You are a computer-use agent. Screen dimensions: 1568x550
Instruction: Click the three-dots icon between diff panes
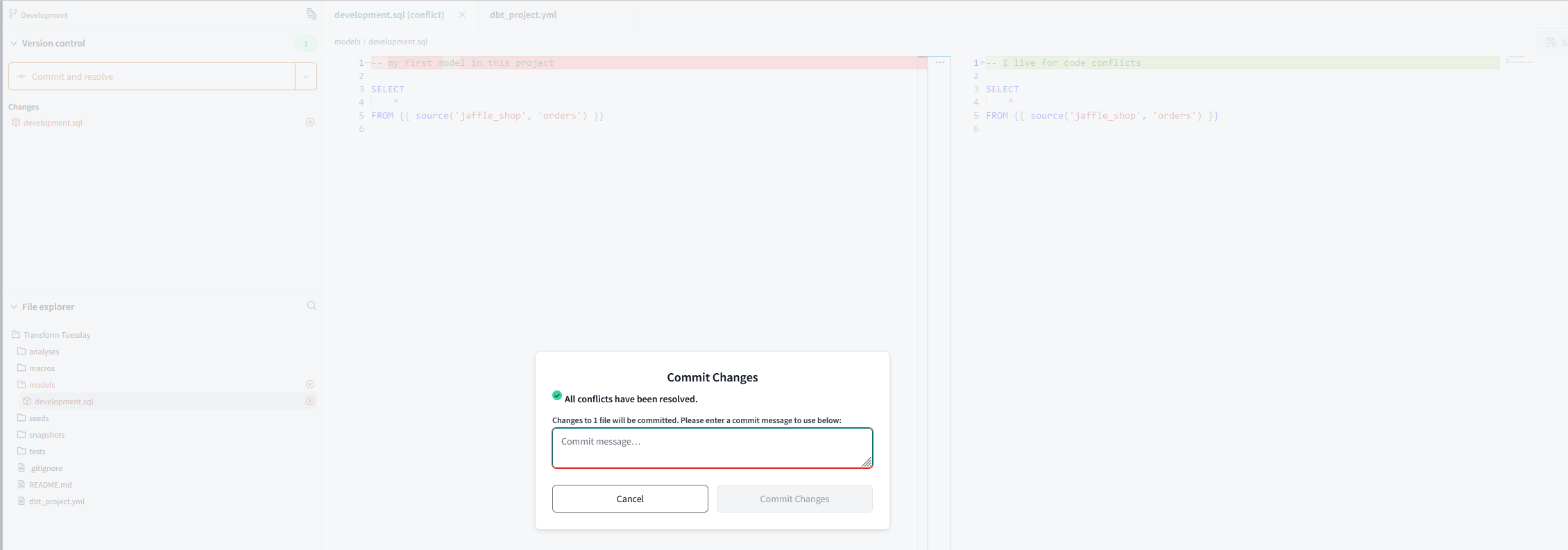click(939, 62)
